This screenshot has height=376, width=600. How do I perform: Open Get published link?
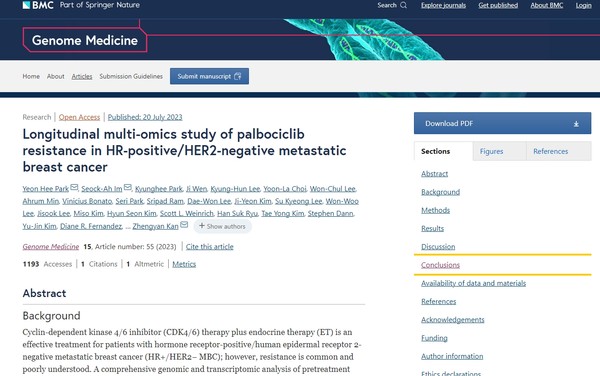point(498,5)
